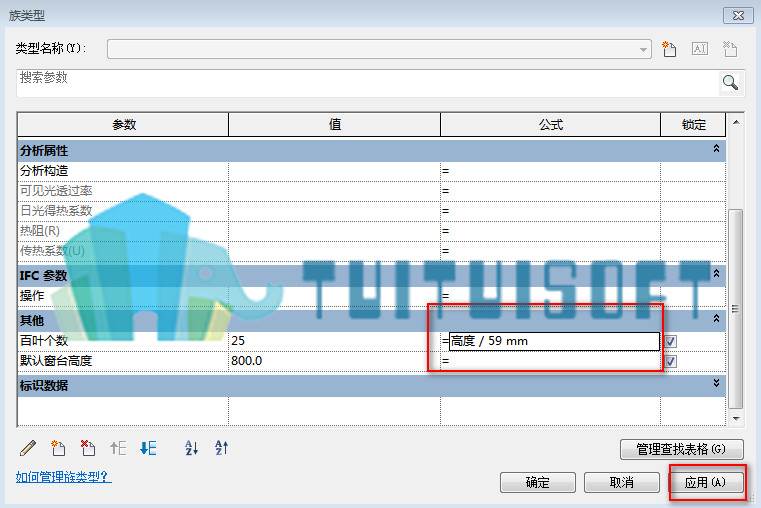This screenshot has height=508, width=761.
Task: Click the rename type icon
Action: click(699, 49)
